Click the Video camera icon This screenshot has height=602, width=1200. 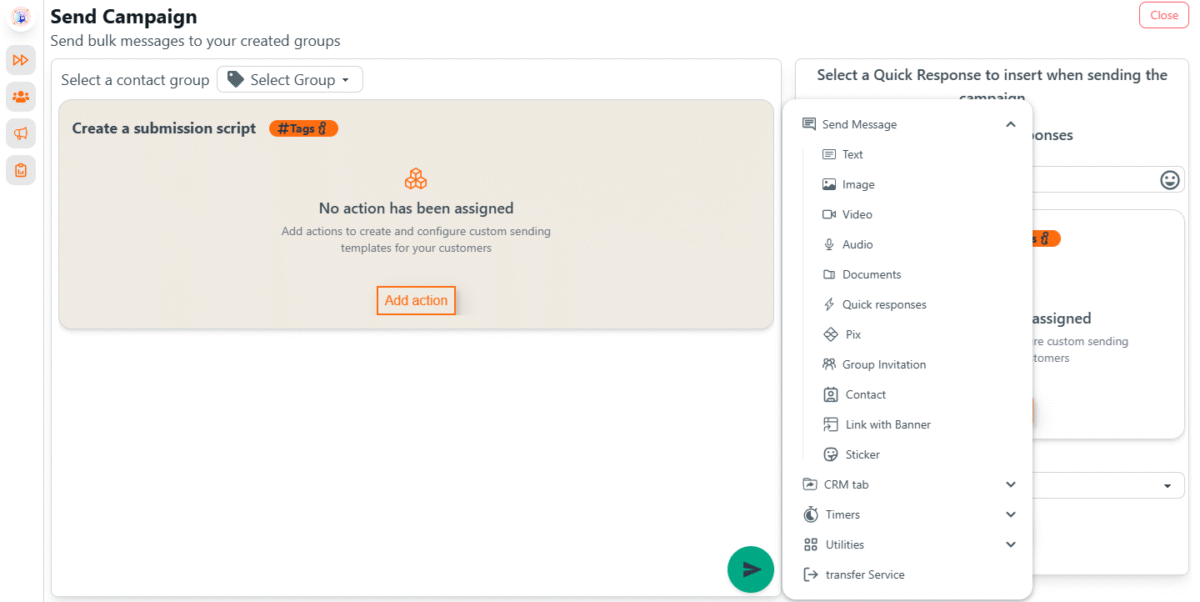828,215
